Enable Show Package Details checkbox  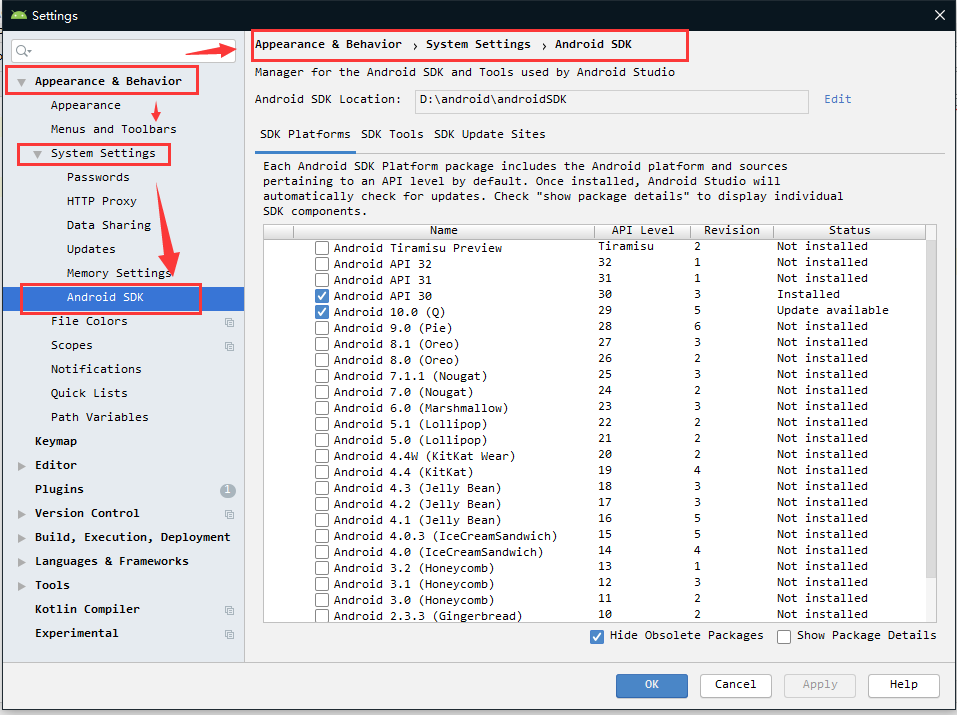[x=784, y=637]
